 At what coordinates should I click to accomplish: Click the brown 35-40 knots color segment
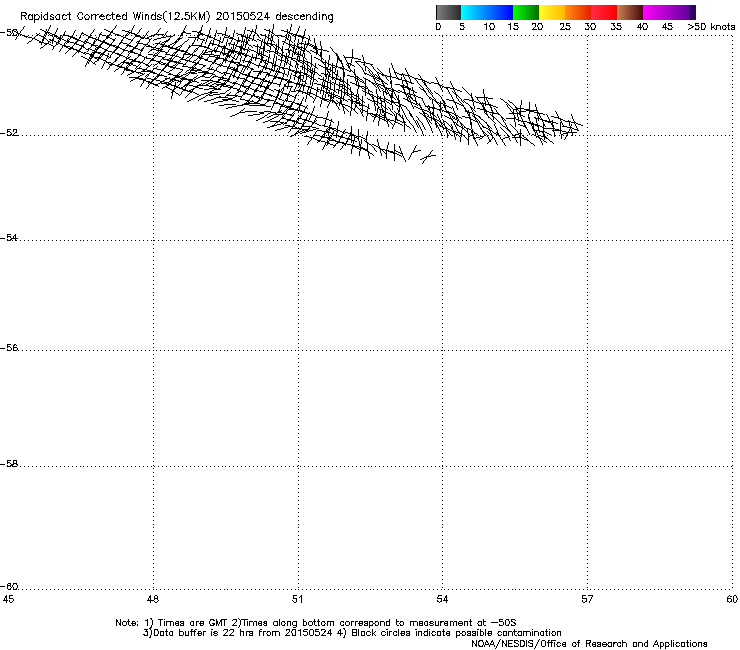coord(630,12)
